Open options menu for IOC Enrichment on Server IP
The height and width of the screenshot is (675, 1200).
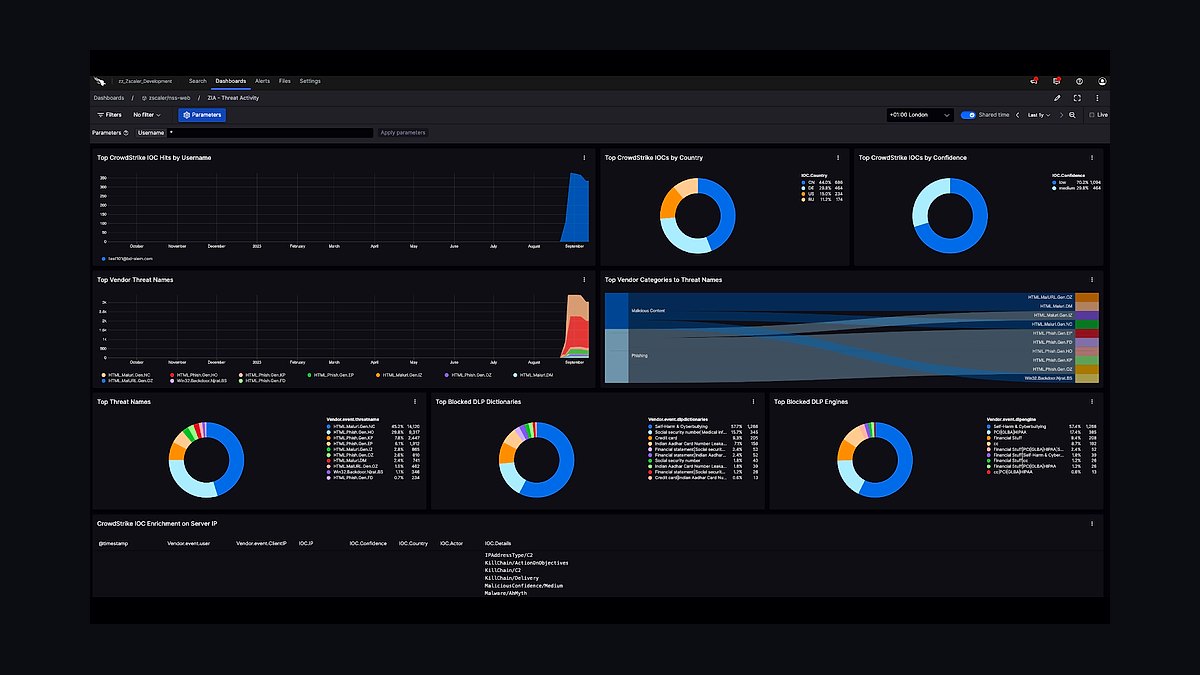[x=1092, y=523]
